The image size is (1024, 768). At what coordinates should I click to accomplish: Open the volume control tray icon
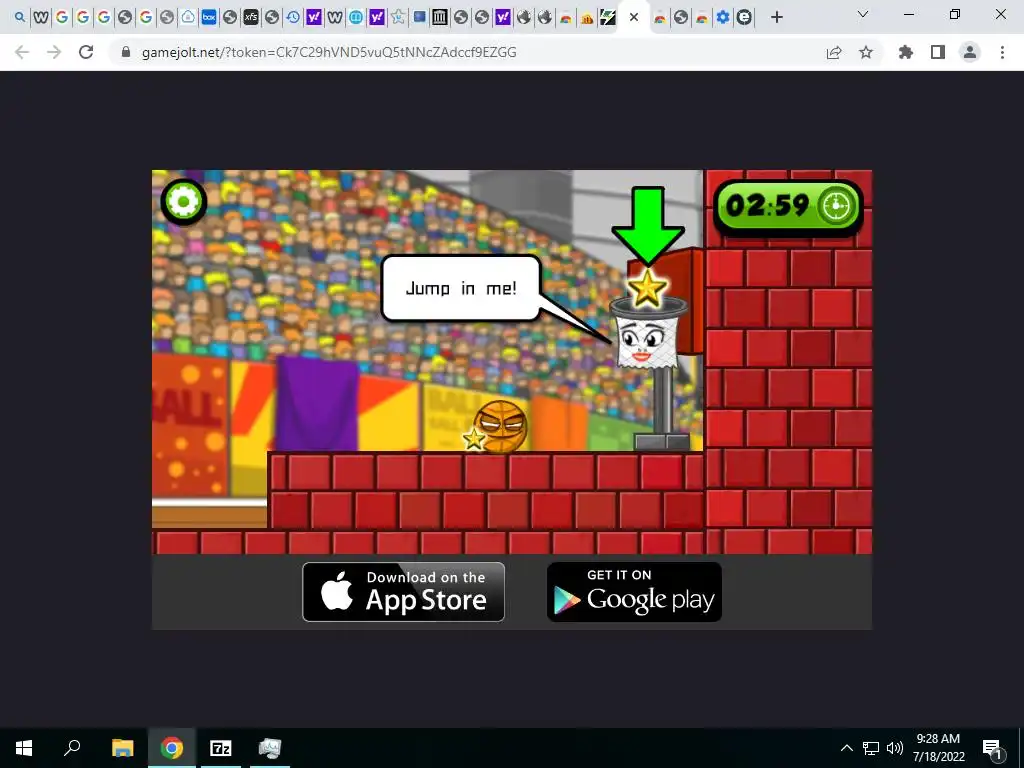[895, 748]
